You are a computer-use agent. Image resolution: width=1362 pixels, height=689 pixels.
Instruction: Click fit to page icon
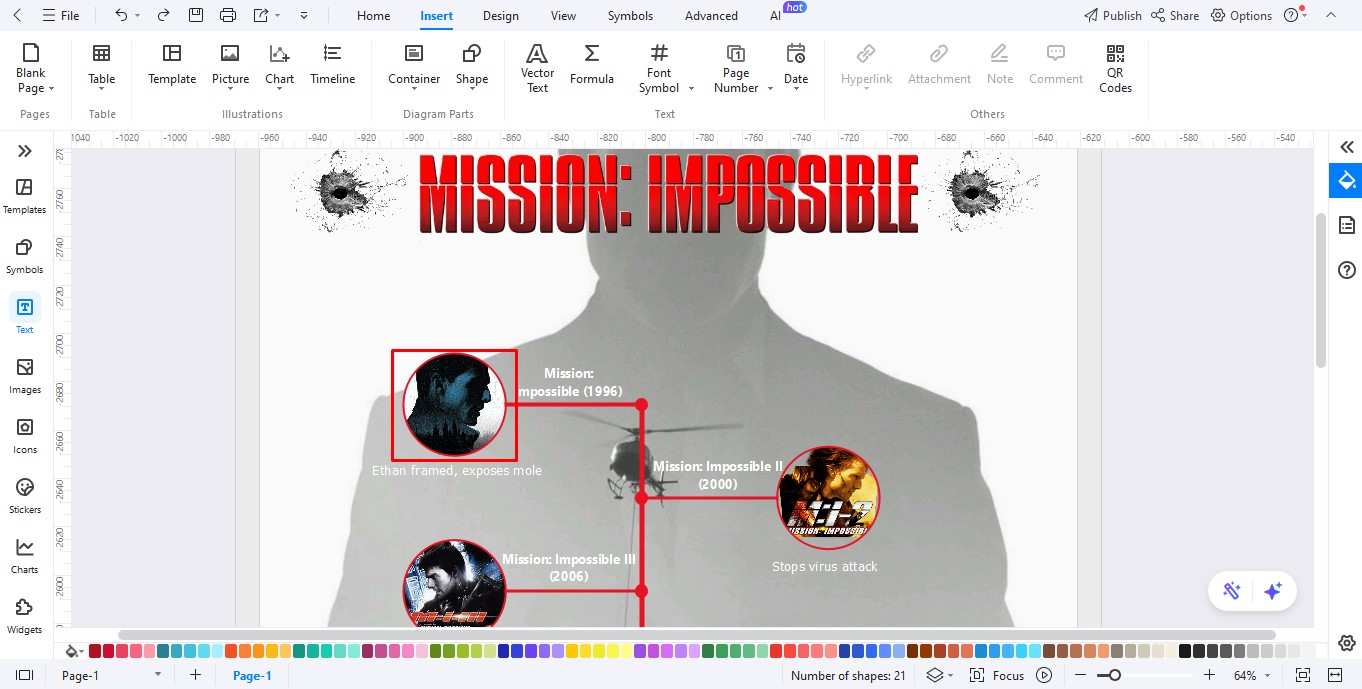pos(1302,675)
